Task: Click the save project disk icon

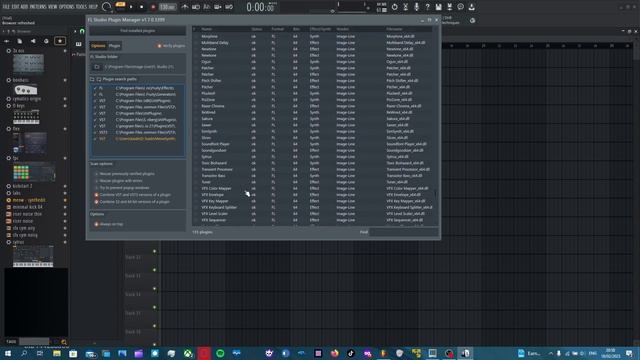Action: point(438,7)
